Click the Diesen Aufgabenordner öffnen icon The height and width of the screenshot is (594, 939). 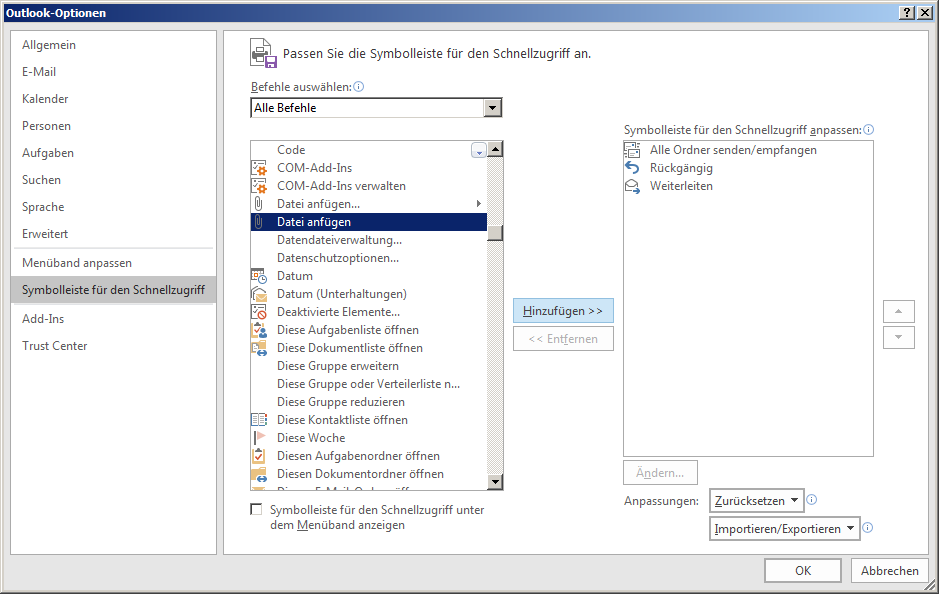pos(259,456)
